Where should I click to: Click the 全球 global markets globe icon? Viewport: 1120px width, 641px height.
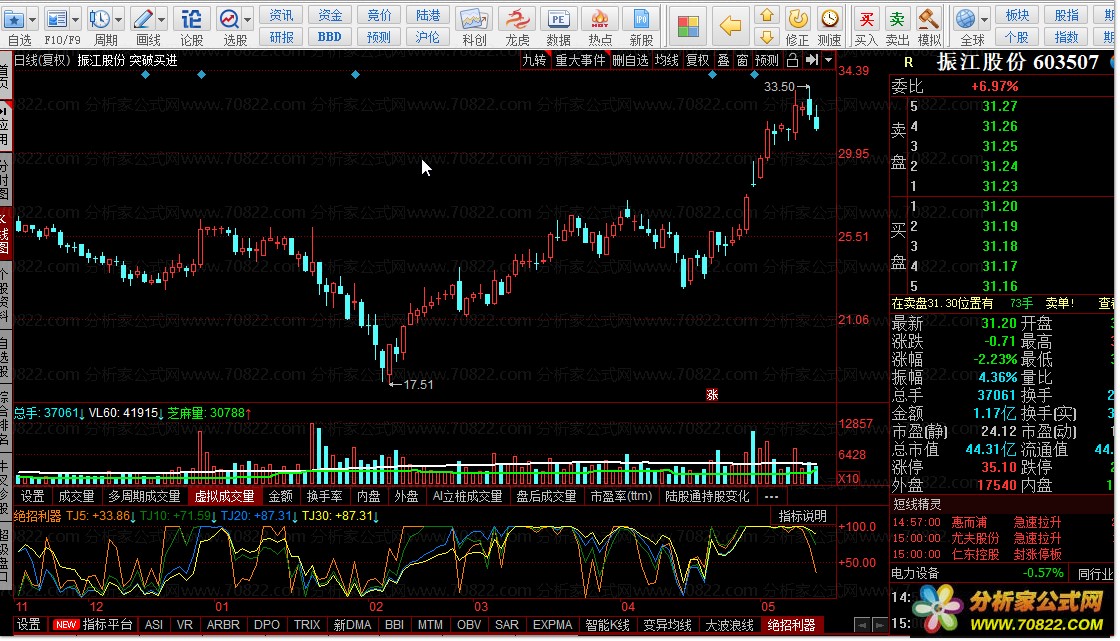(966, 19)
